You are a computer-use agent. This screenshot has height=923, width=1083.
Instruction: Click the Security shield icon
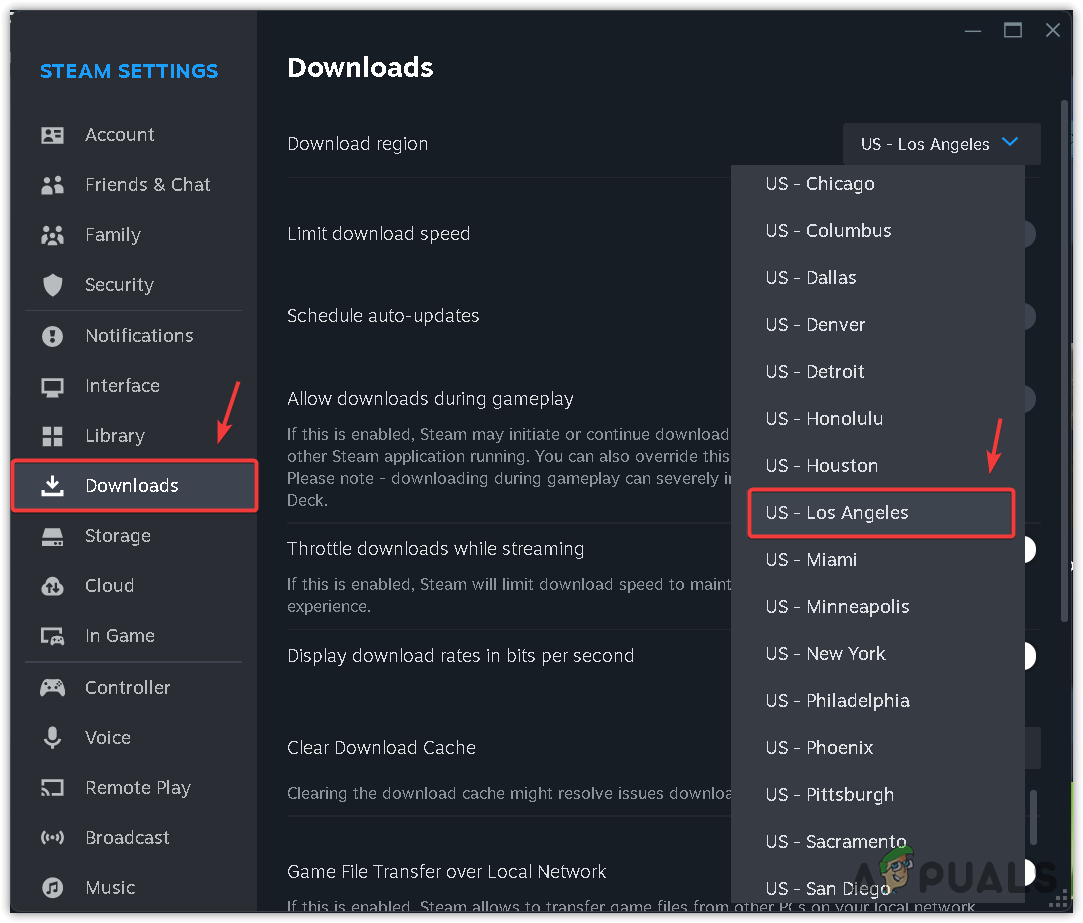pyautogui.click(x=52, y=285)
